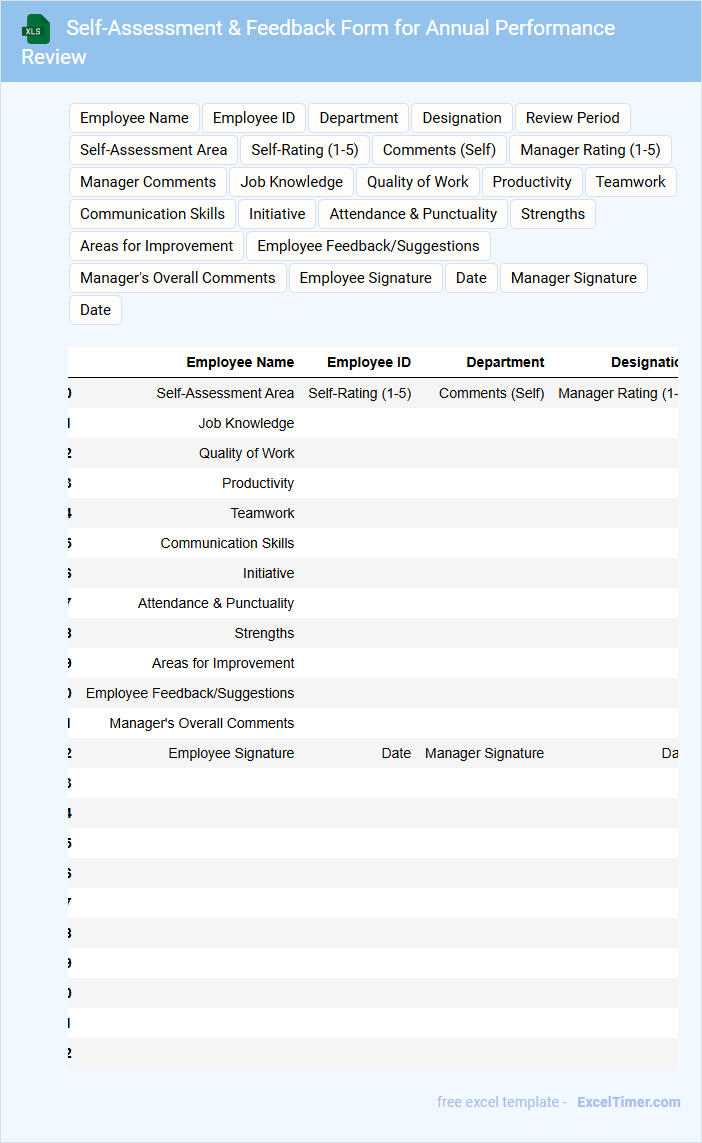Click the Manager Signature tag
The width and height of the screenshot is (702, 1143).
click(574, 278)
